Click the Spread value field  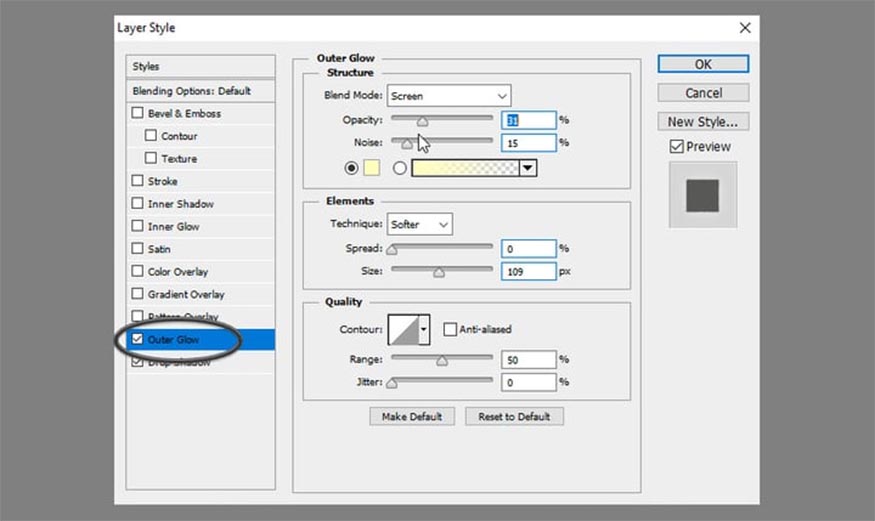pos(528,249)
